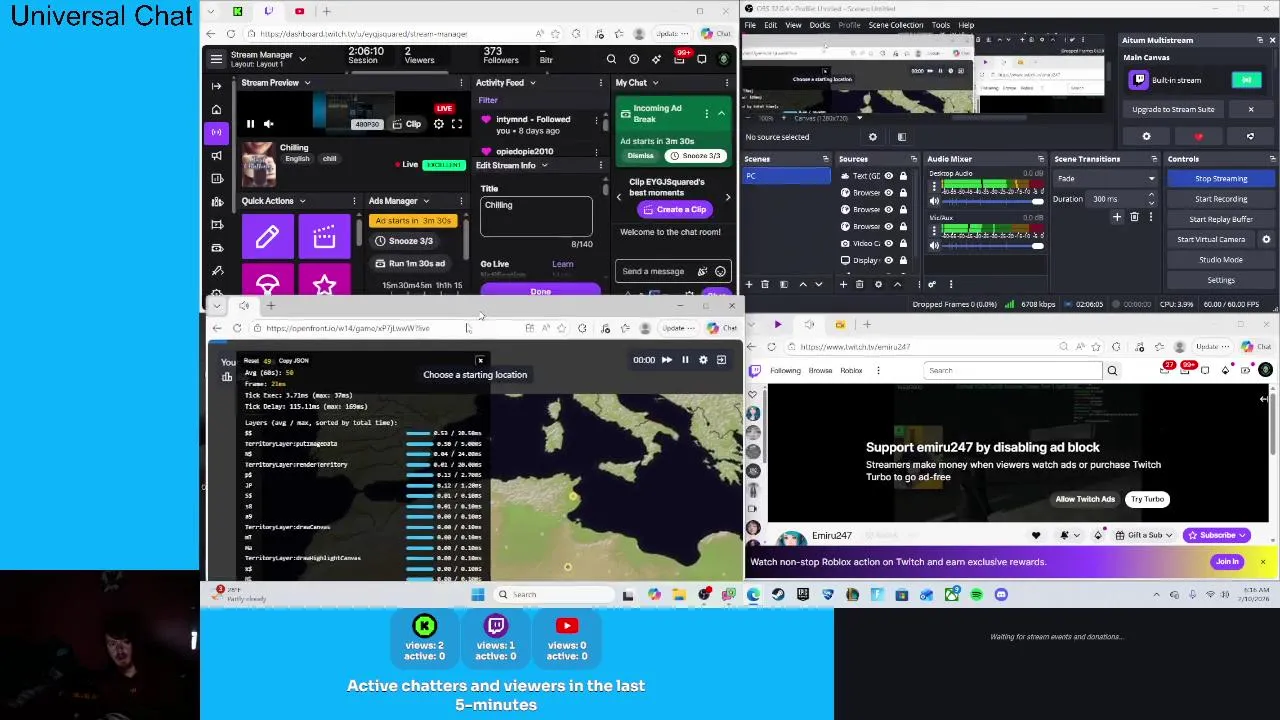Expand the Quick Actions dropdown
The width and height of the screenshot is (1280, 720).
[x=303, y=201]
